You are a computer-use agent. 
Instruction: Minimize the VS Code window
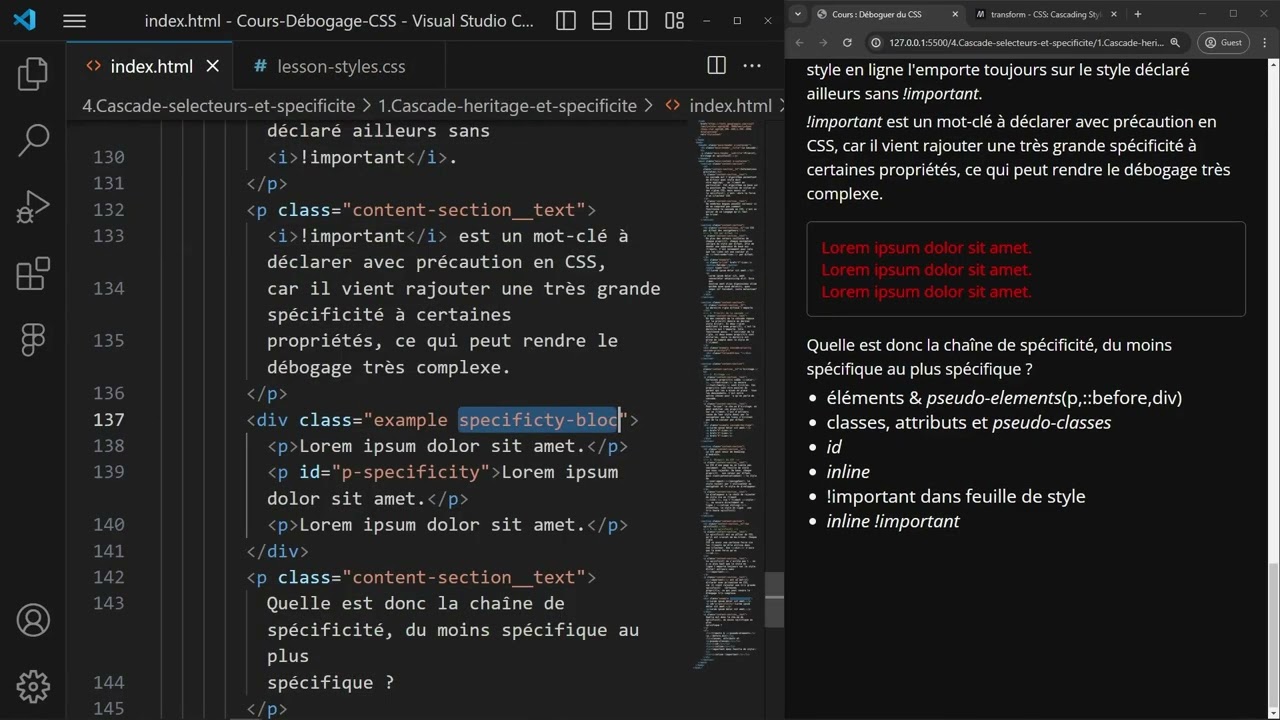[707, 20]
